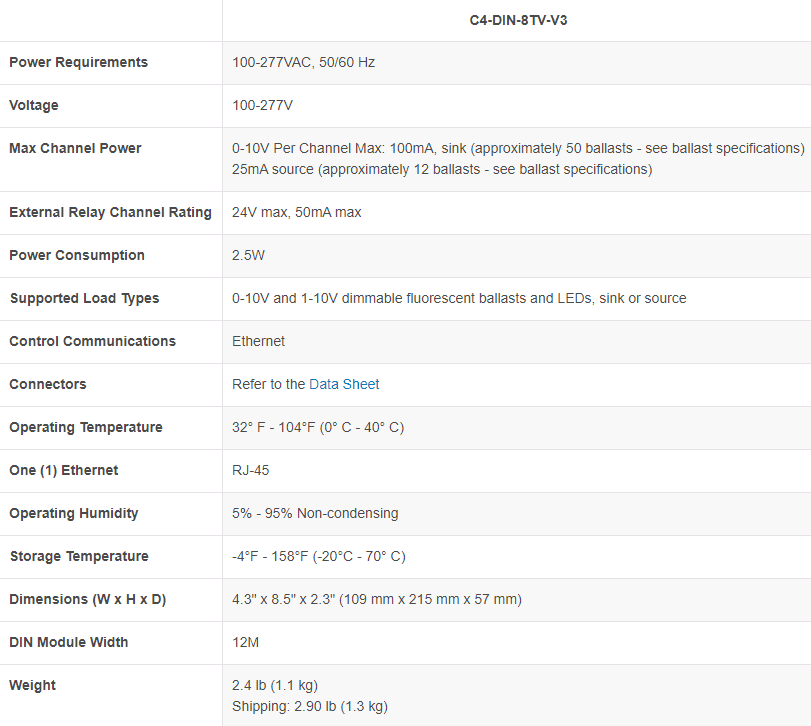
Task: Click the External Relay Channel Rating label
Action: point(110,212)
